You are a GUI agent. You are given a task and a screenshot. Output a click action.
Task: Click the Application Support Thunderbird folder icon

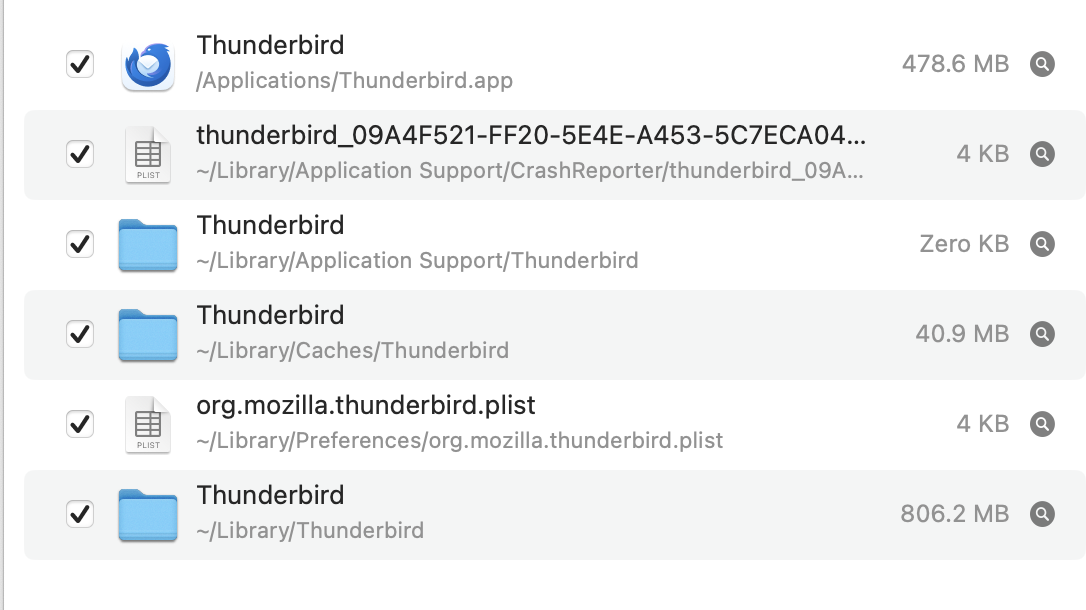[148, 245]
